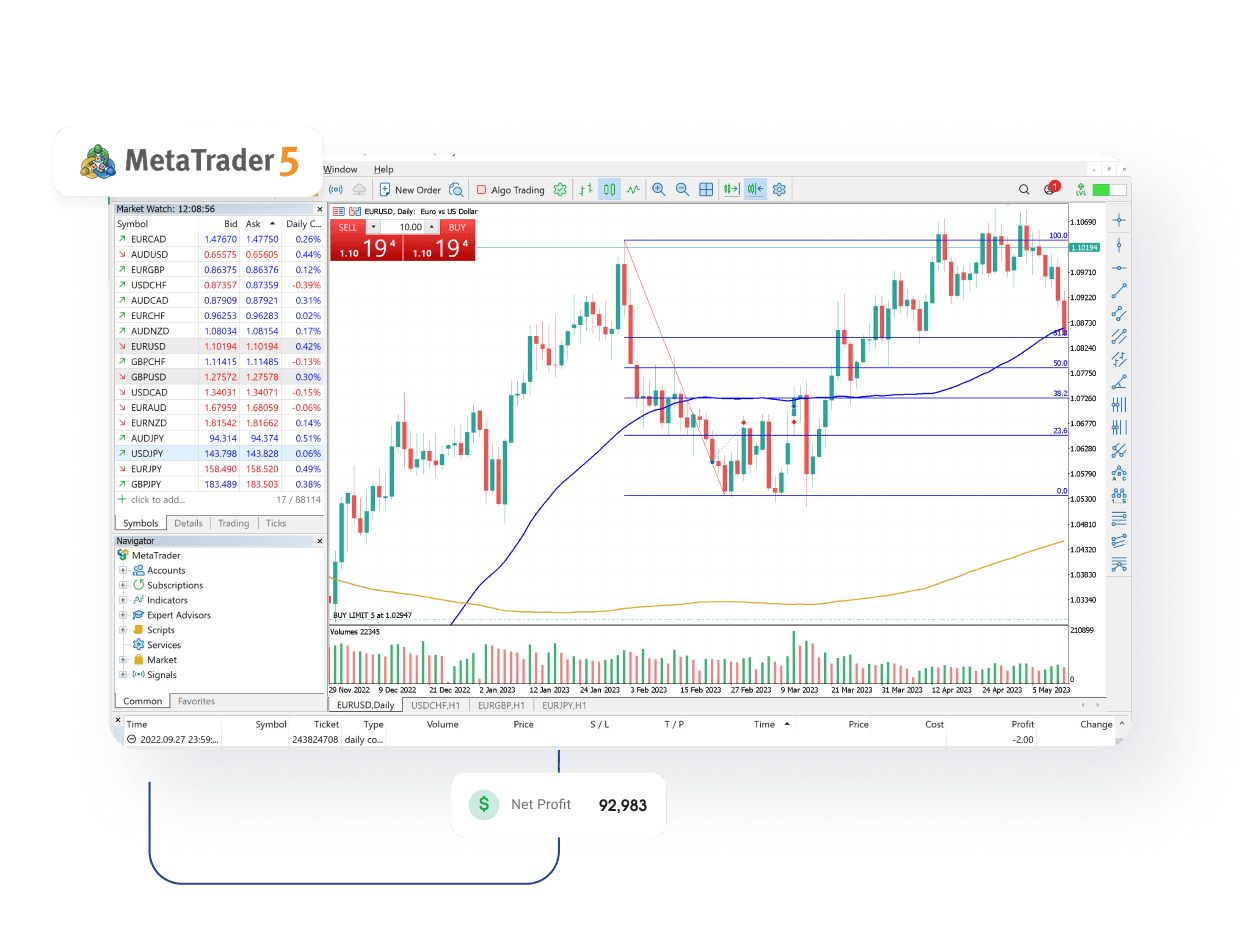This screenshot has height=928, width=1249.
Task: Switch to bar chart view
Action: tap(587, 189)
